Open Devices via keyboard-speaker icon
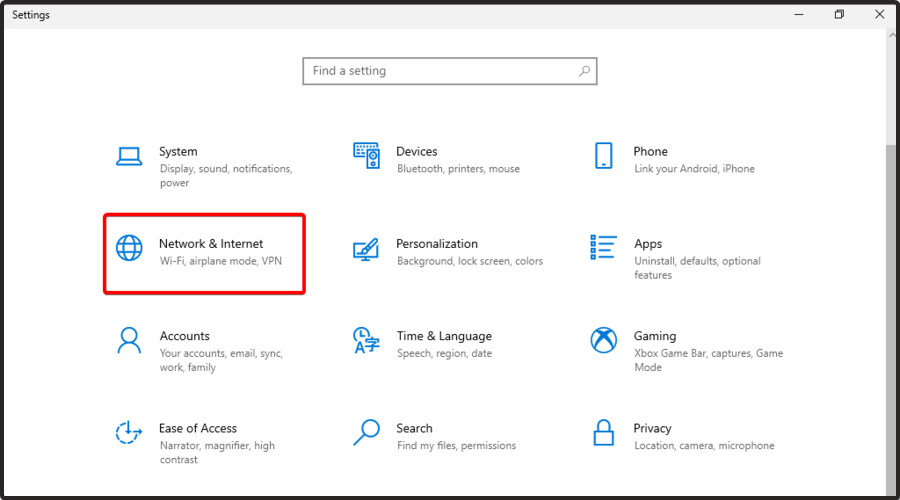 (366, 156)
